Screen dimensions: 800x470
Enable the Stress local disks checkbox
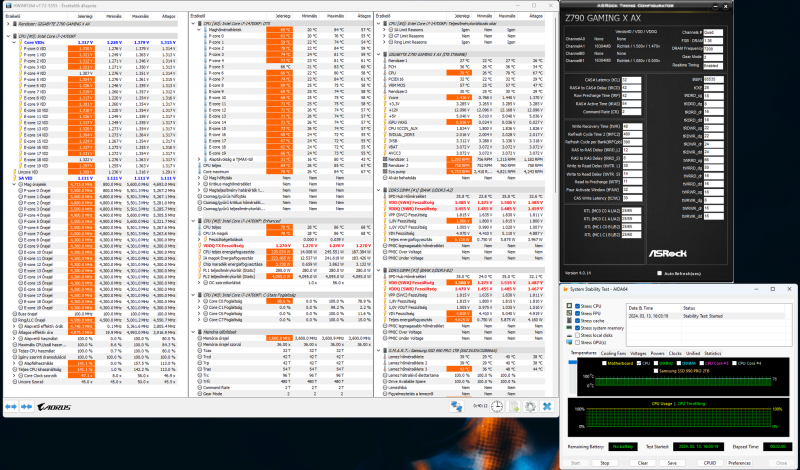pos(578,335)
